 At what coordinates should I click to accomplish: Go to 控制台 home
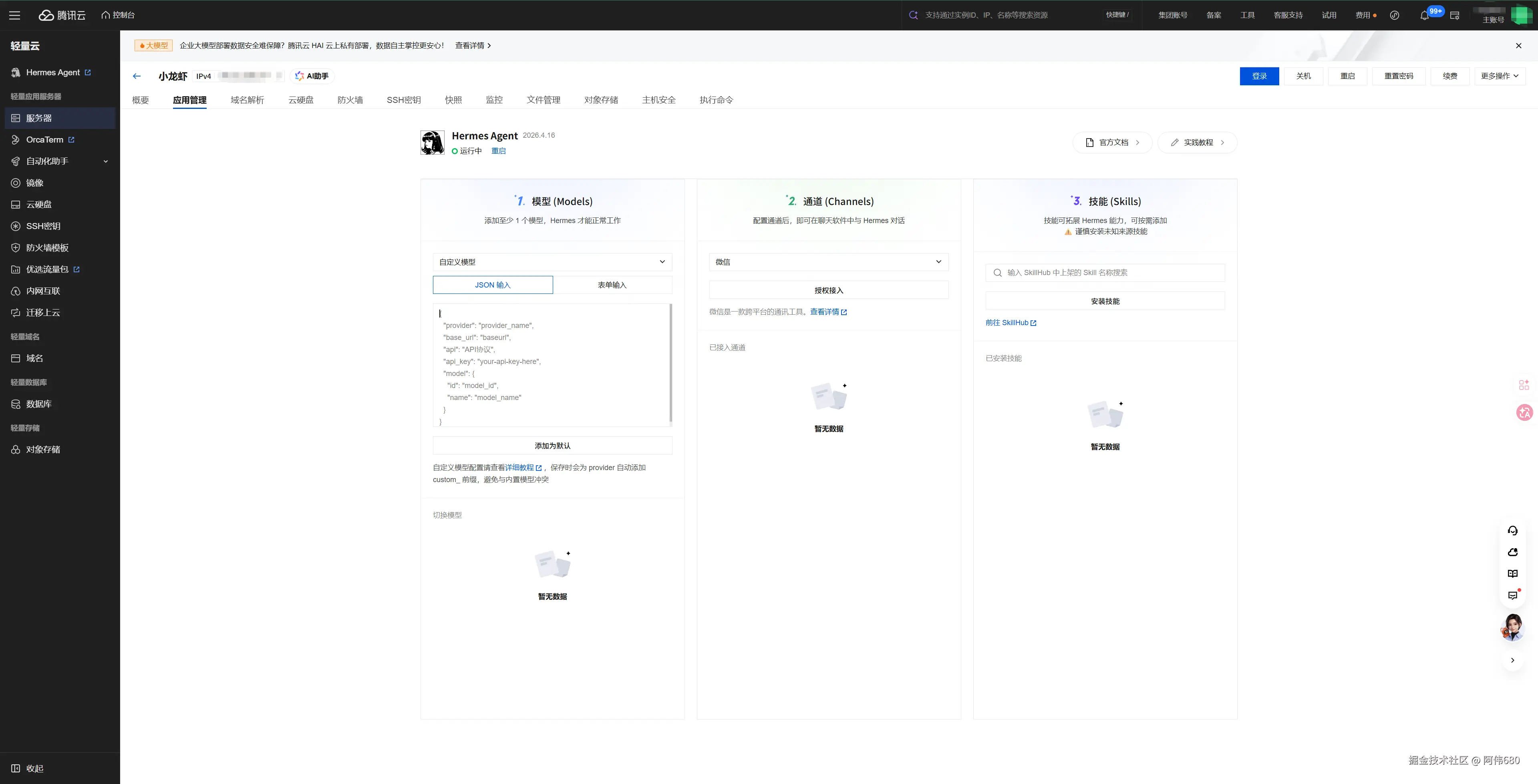click(118, 16)
